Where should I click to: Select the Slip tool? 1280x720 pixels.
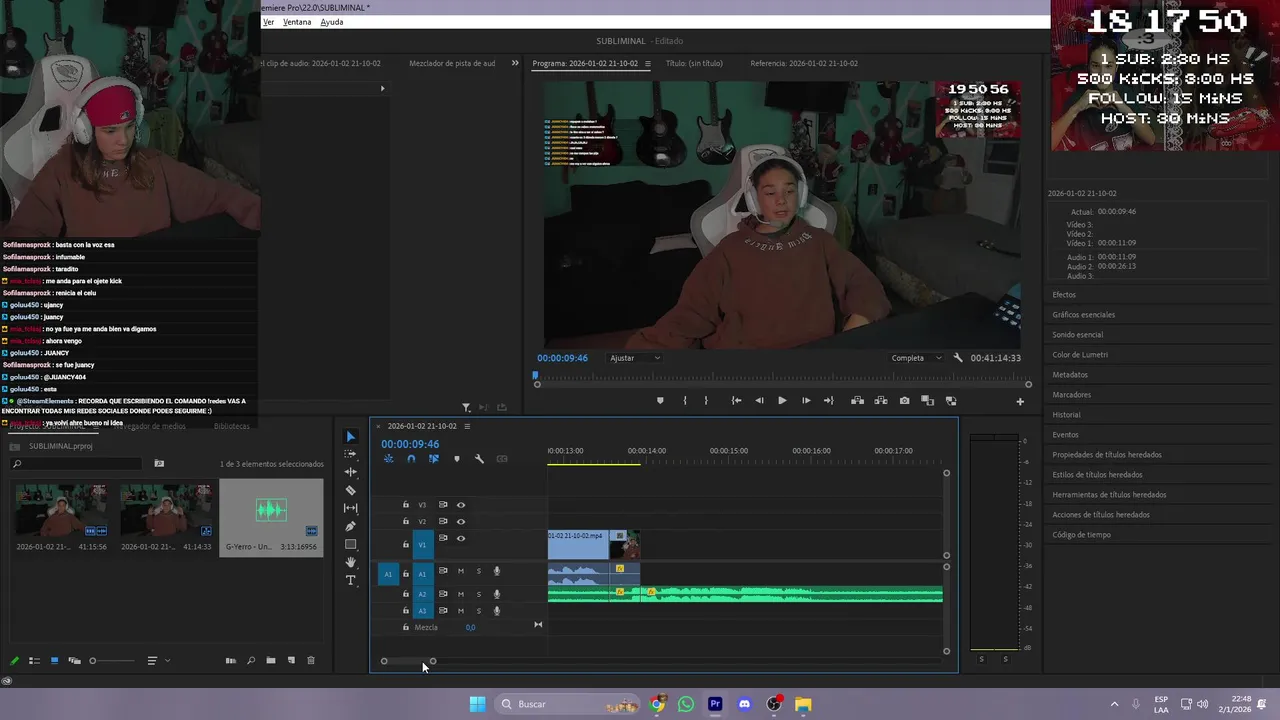pos(350,508)
